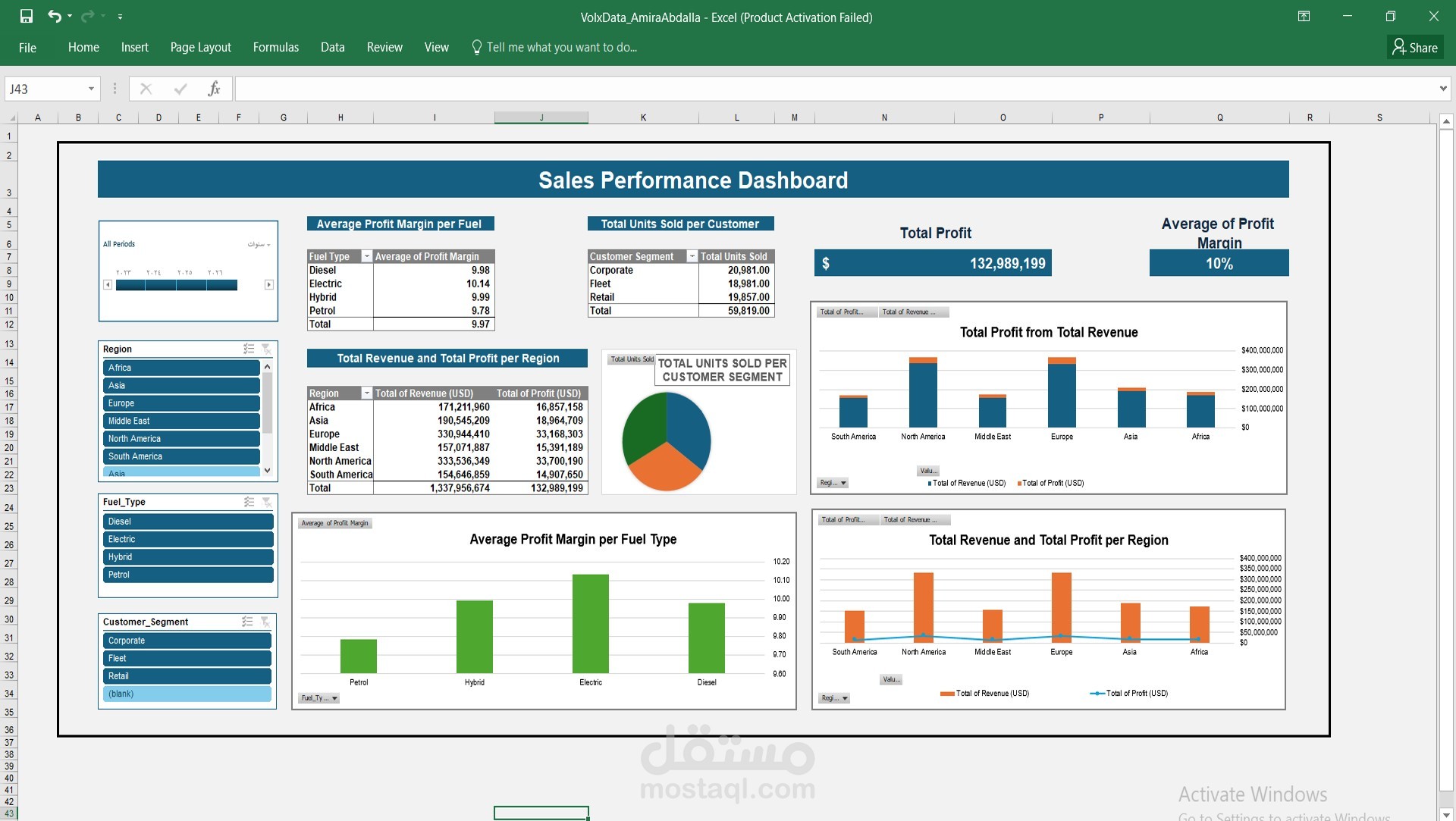Viewport: 1456px width, 821px height.
Task: Click Multi-Select icon on Customer_Segment slicer
Action: click(x=246, y=622)
